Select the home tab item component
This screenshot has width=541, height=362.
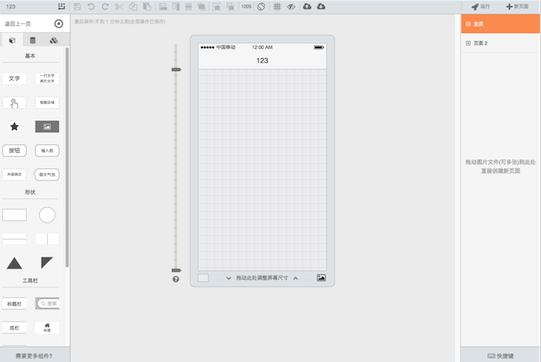point(47,327)
